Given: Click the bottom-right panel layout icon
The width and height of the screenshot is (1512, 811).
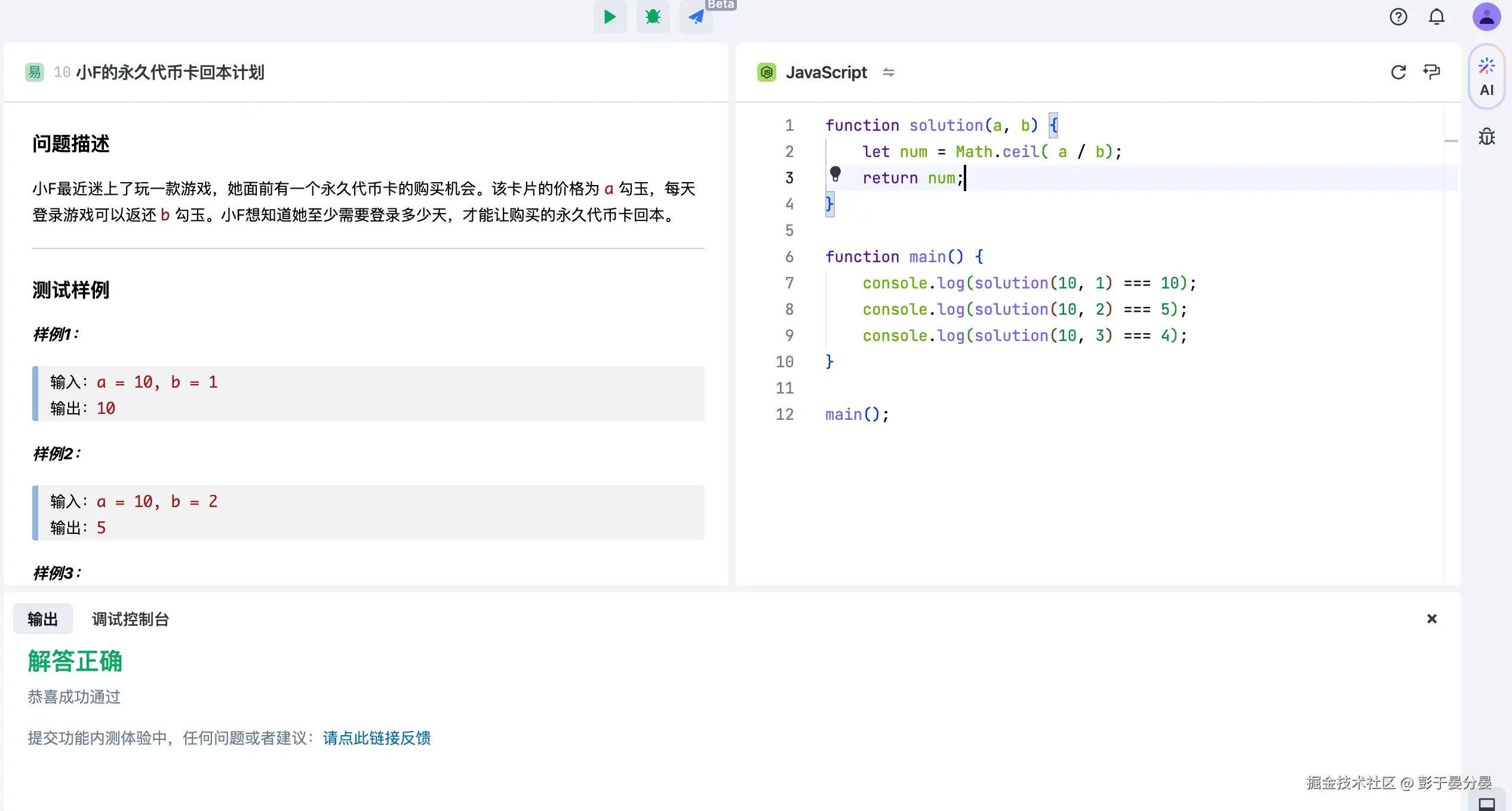Looking at the screenshot, I should tap(1486, 803).
